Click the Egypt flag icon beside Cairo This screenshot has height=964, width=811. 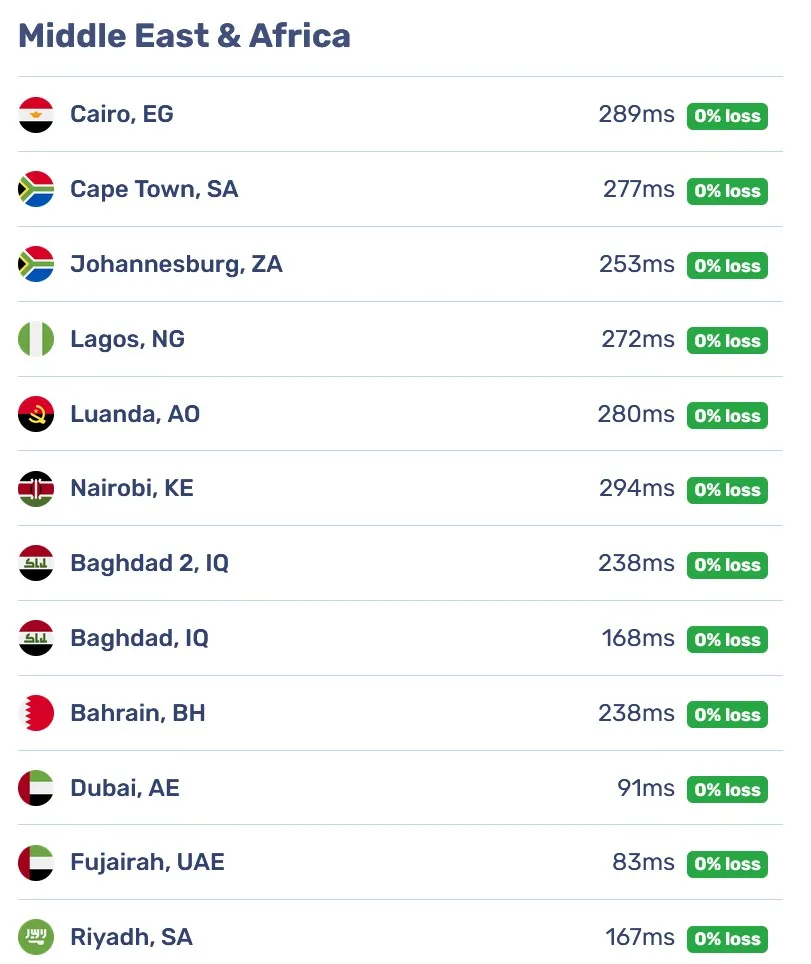click(36, 115)
